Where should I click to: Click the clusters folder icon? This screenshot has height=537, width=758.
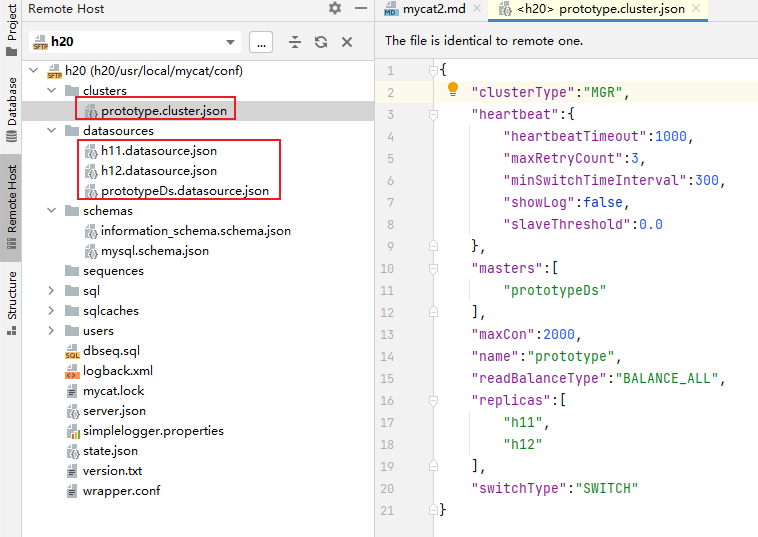[x=72, y=90]
